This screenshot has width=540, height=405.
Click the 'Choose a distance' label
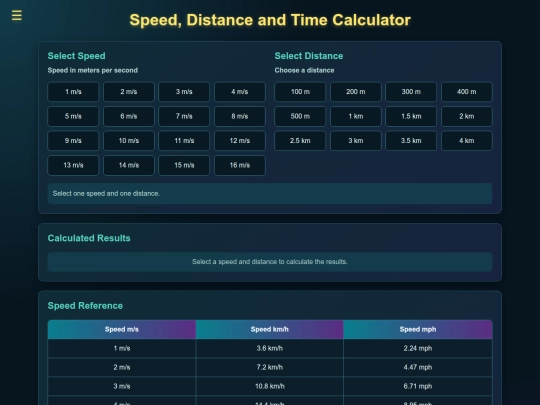(x=304, y=70)
